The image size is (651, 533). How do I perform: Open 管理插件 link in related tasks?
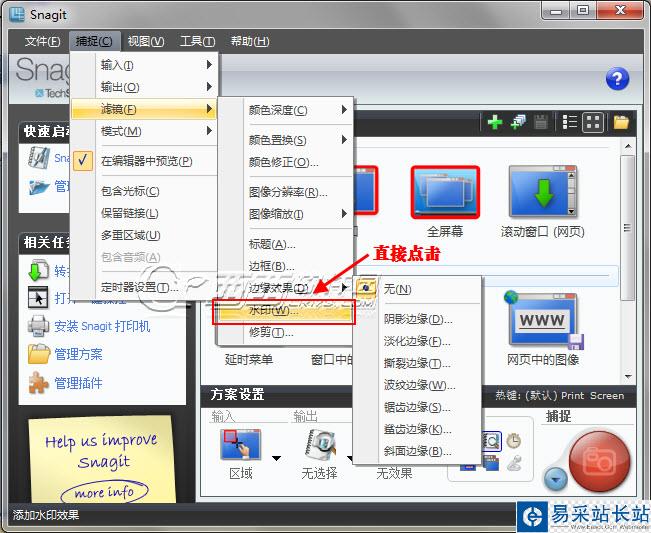[78, 383]
